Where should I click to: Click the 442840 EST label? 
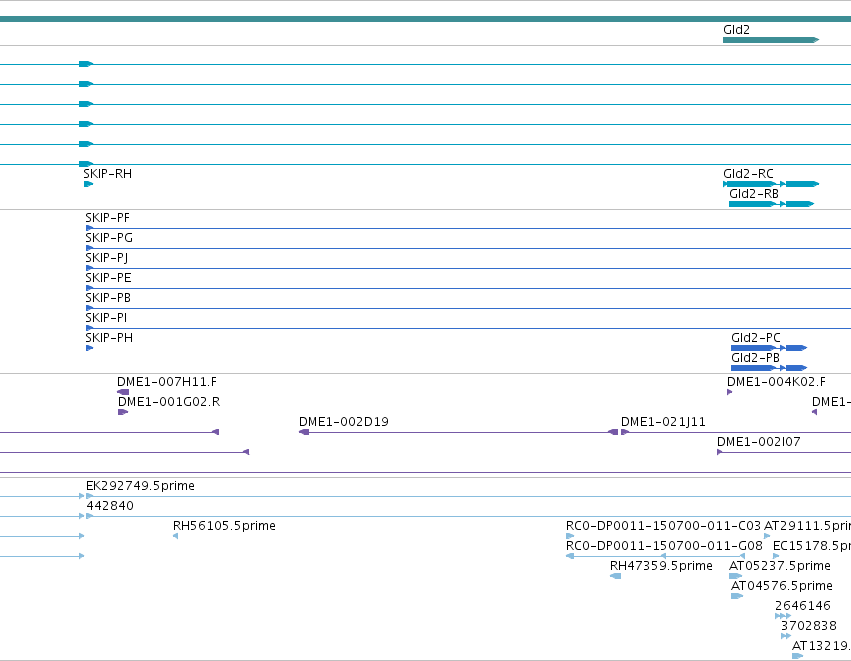tap(110, 506)
